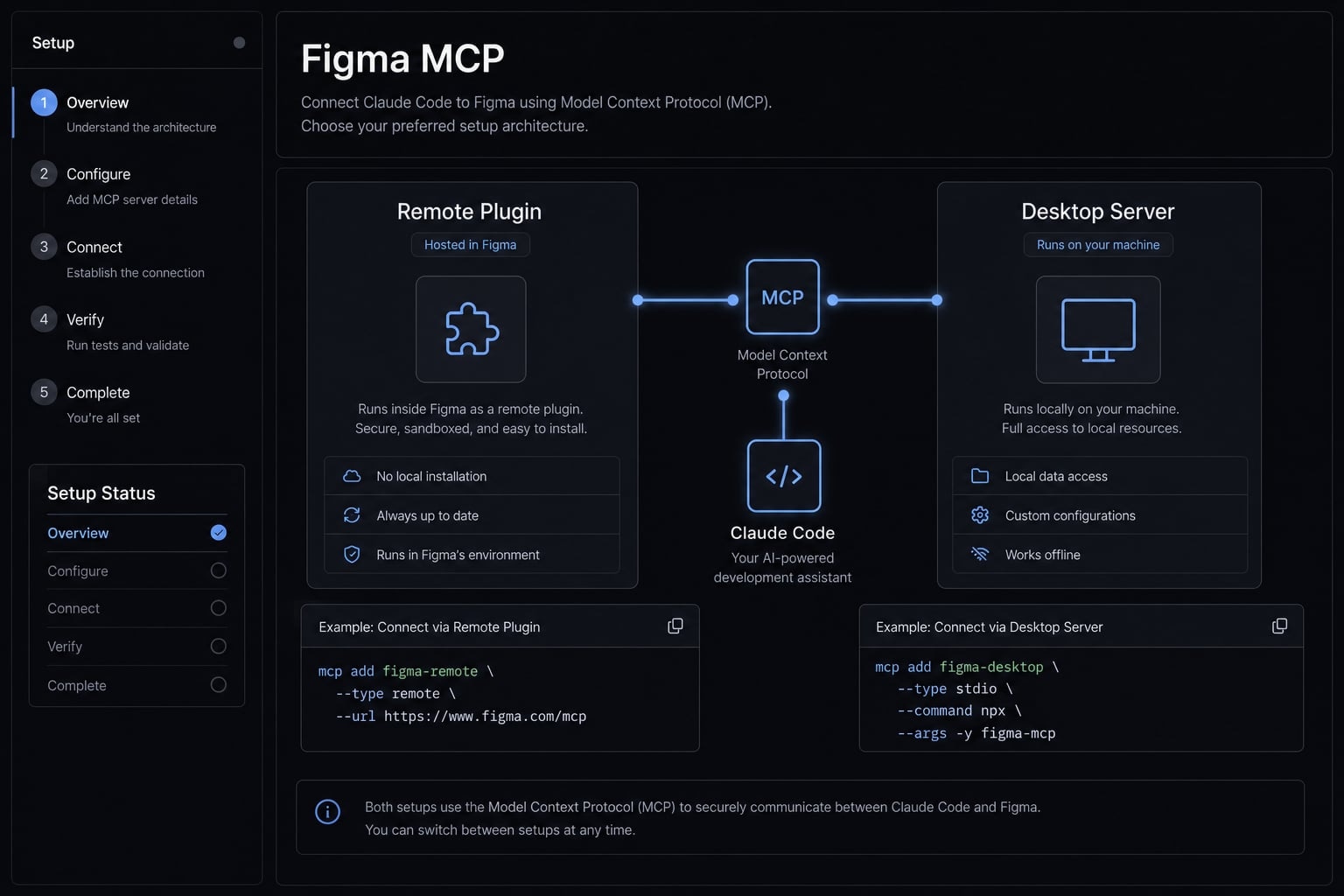This screenshot has width=1344, height=896.
Task: Click the Example: Connect via Remote Plugin title
Action: click(430, 626)
